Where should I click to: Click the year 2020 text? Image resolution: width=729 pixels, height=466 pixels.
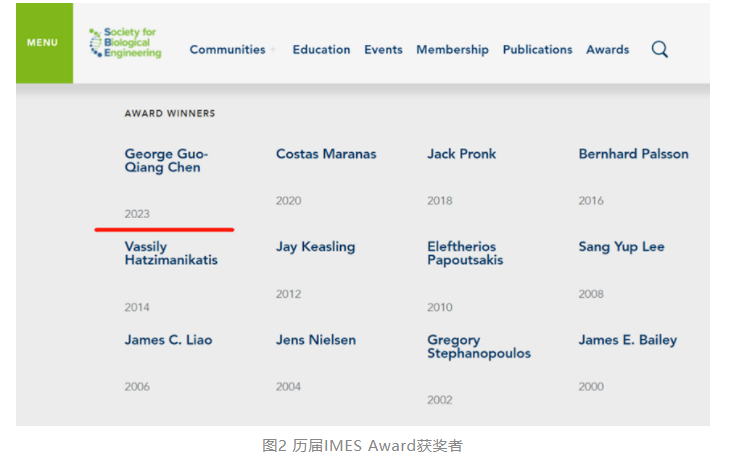coord(289,200)
